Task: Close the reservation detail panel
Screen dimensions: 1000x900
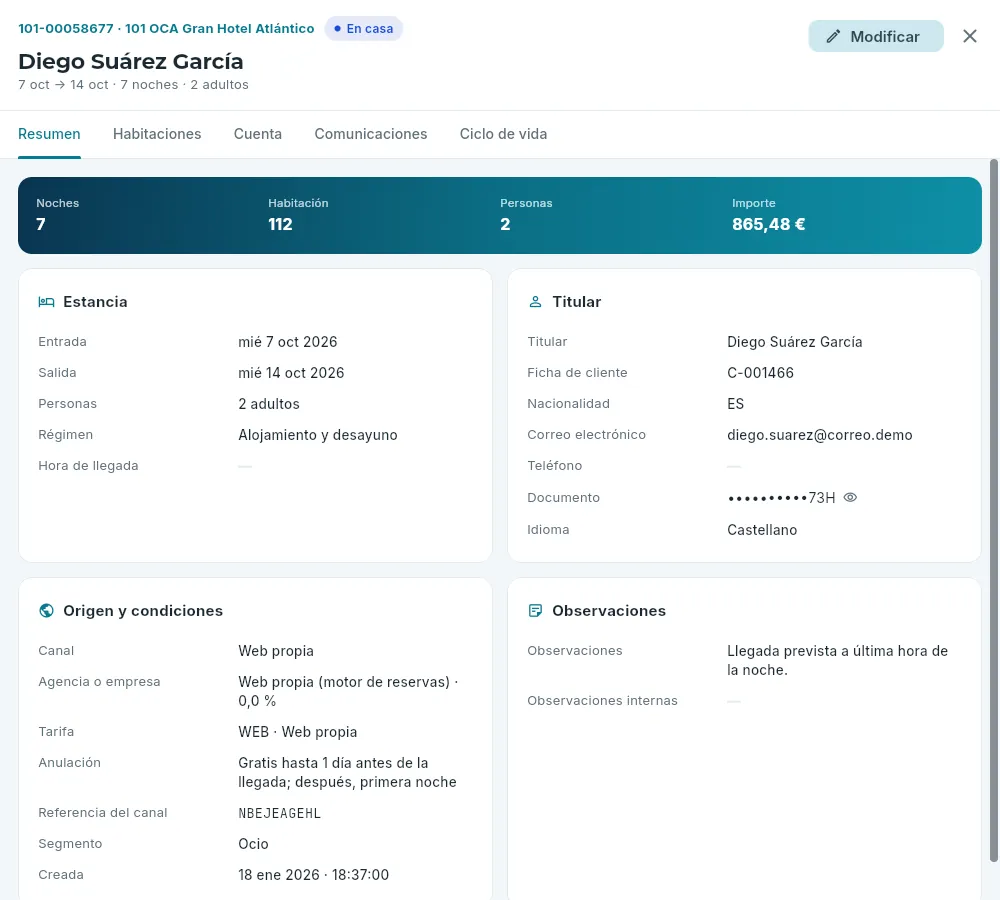Action: pos(969,36)
